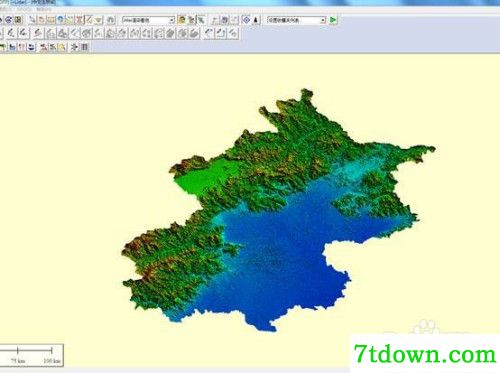Click the blue globe icon in top toolbar
Image resolution: width=500 pixels, height=373 pixels.
tap(60, 20)
